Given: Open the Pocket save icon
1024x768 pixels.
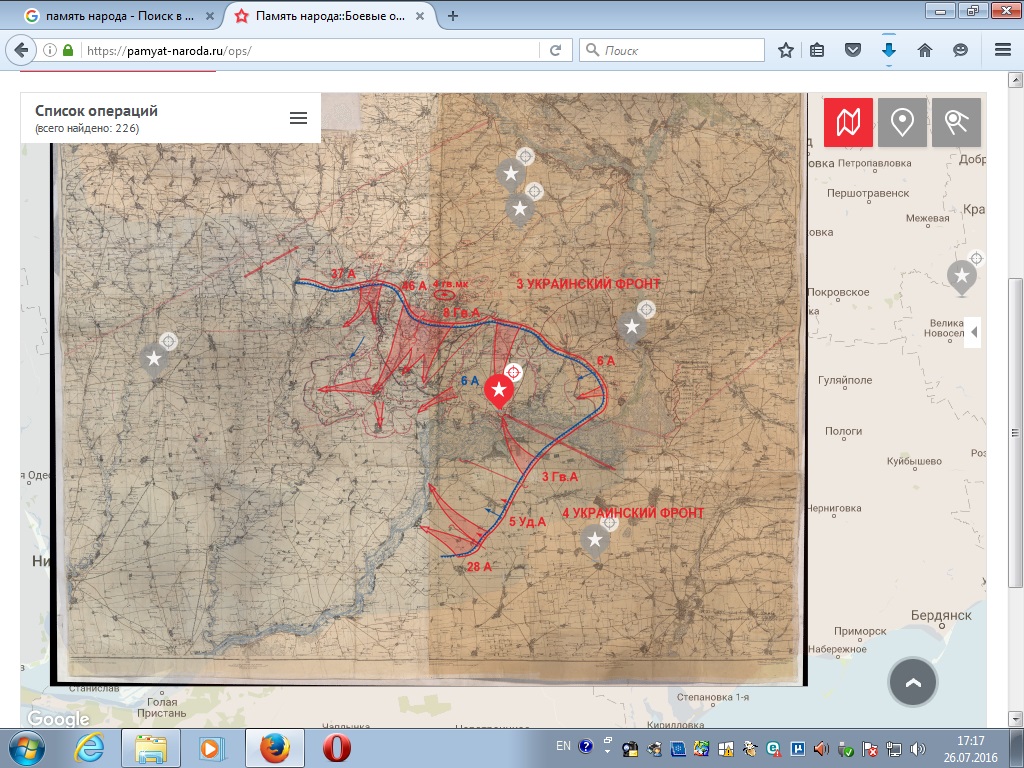Looking at the screenshot, I should (853, 50).
